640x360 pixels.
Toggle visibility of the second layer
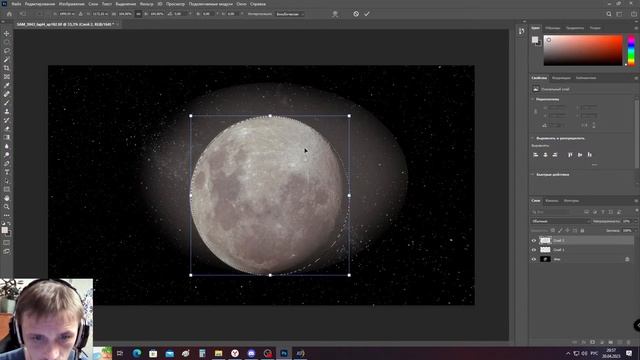click(533, 250)
